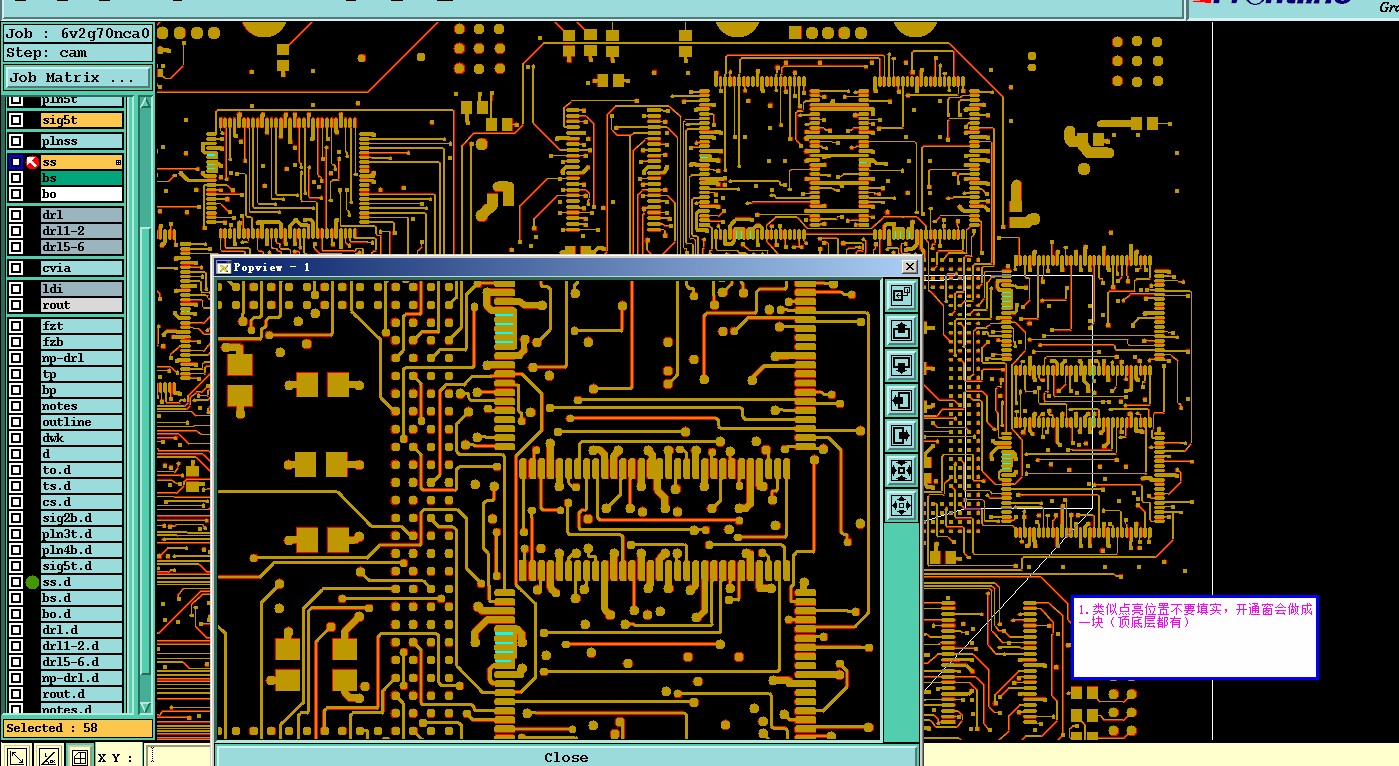Check the drl1-2 layer checkbox
This screenshot has height=766, width=1399.
pos(16,231)
